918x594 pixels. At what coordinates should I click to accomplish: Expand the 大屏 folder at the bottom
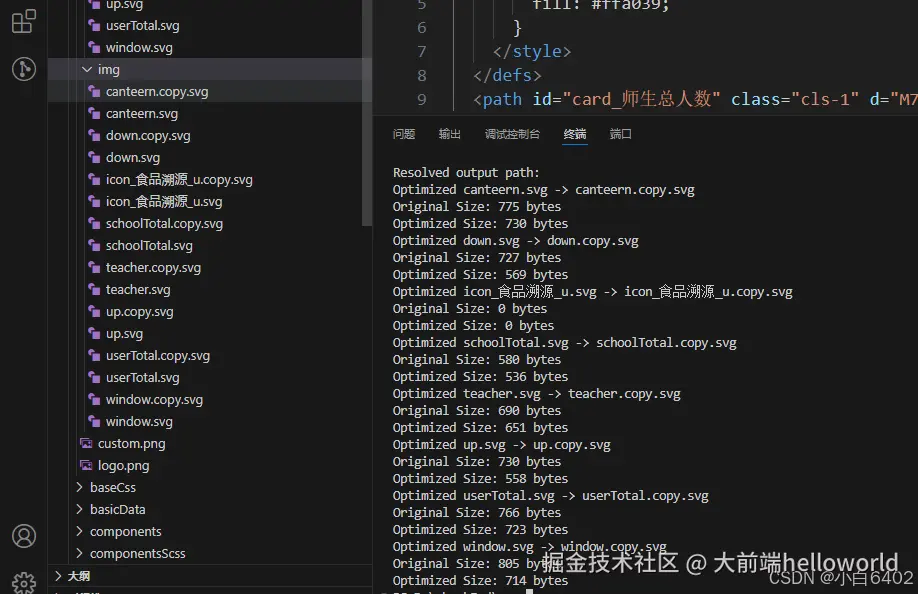[78, 576]
